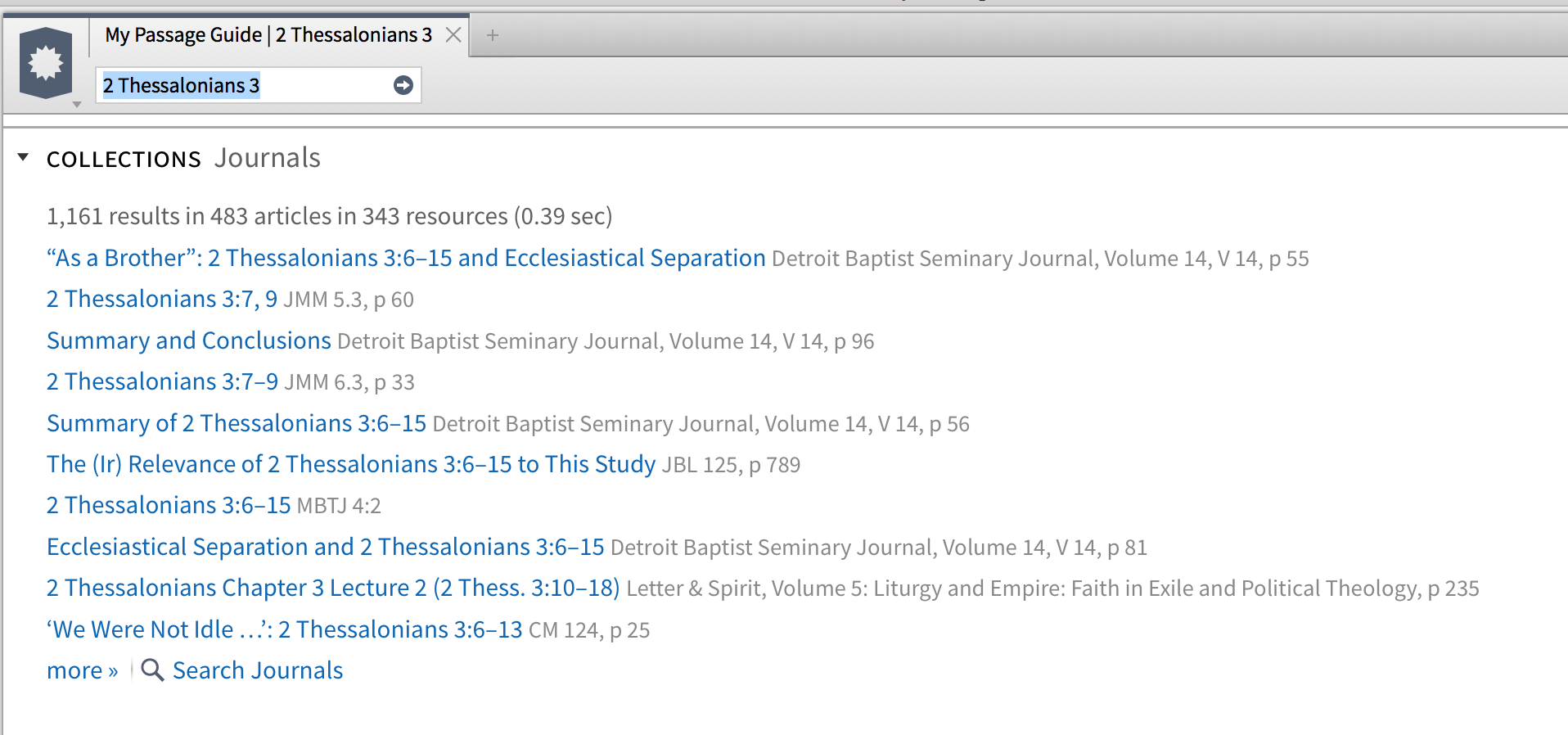Open 'We Were Not Idle' article link
Screen dimensions: 1568x735
pyautogui.click(x=284, y=629)
